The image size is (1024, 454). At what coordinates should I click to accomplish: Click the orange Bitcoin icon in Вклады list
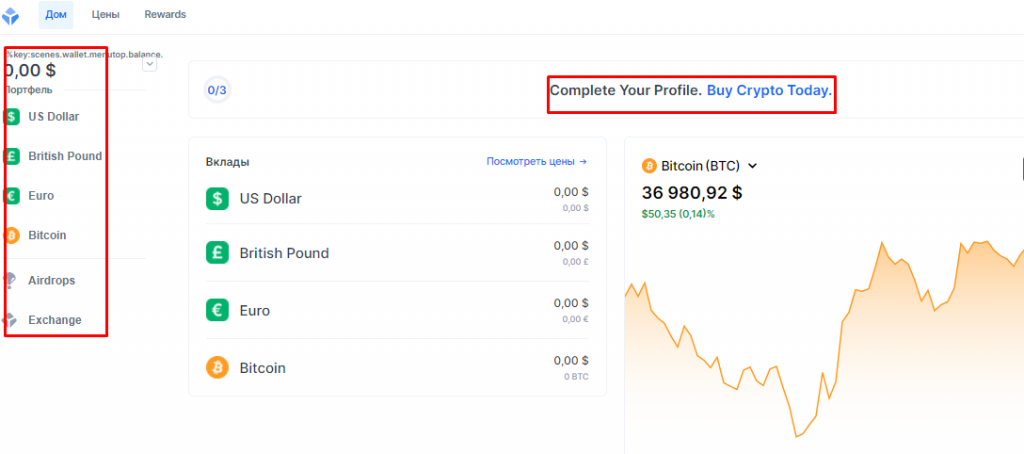[x=217, y=367]
